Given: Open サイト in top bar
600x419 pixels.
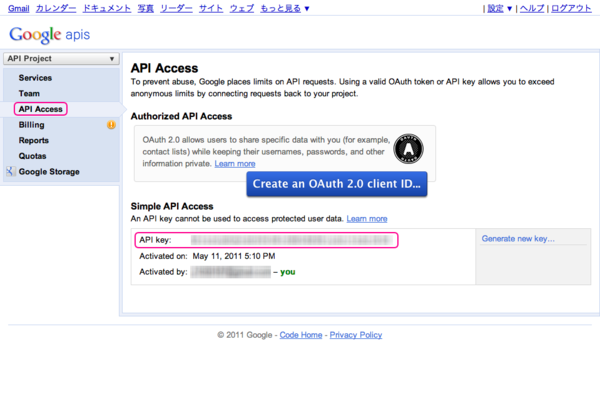Looking at the screenshot, I should pyautogui.click(x=211, y=8).
